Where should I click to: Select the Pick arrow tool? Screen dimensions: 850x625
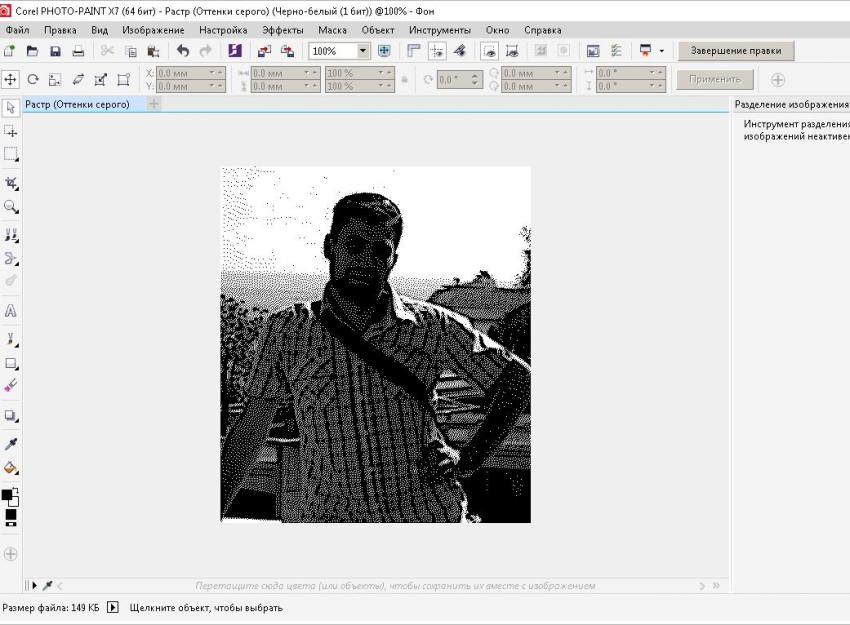pos(11,107)
